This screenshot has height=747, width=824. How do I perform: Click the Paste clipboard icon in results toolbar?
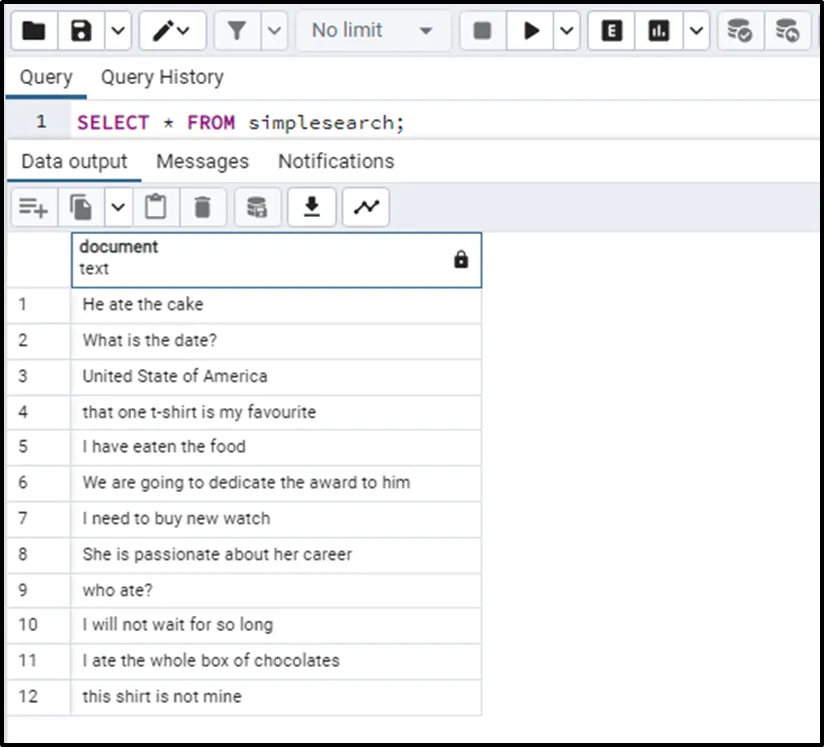point(155,207)
